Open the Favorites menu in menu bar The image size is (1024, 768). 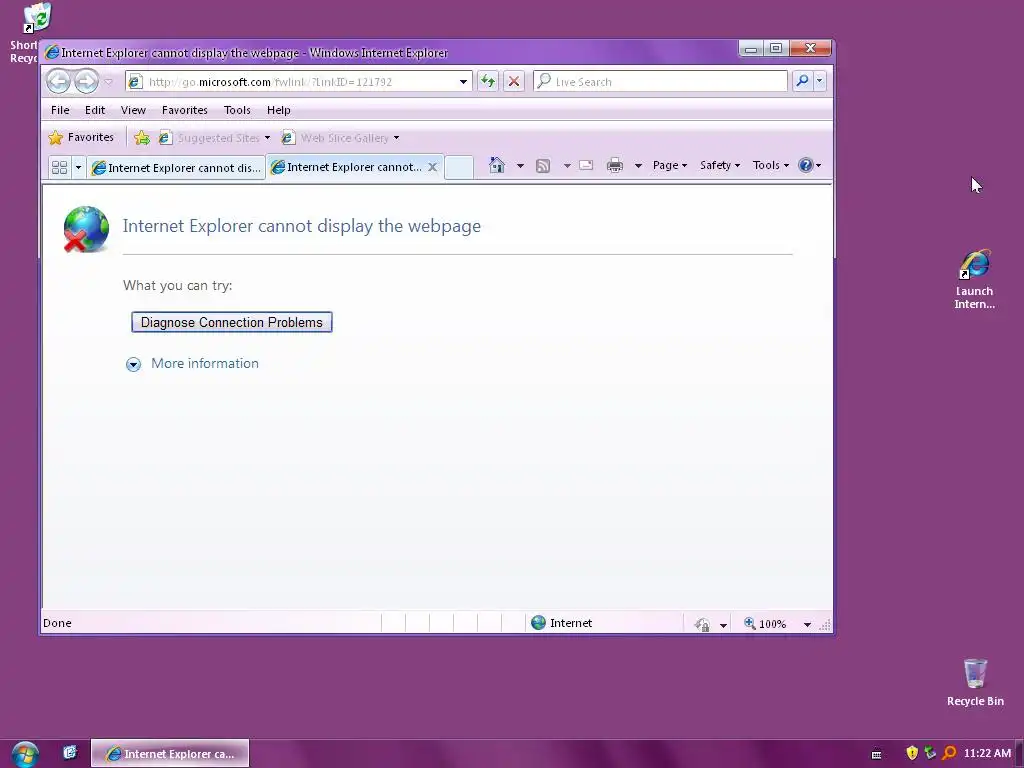coord(185,110)
